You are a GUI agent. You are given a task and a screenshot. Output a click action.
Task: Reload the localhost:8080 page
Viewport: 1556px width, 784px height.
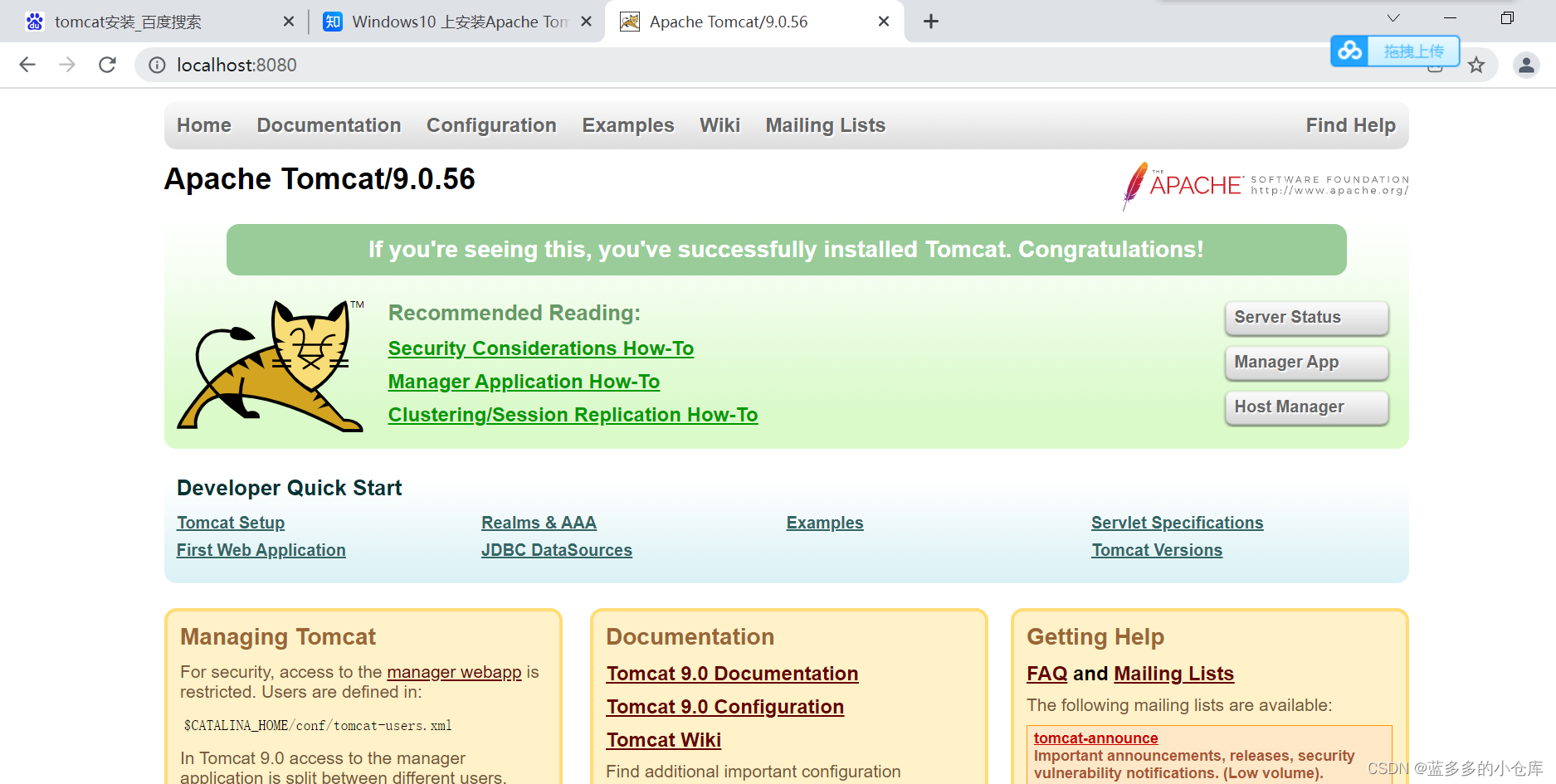click(107, 65)
